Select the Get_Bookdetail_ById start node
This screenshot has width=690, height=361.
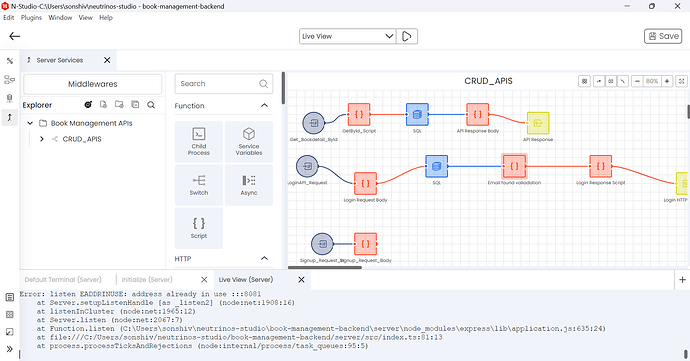click(x=314, y=123)
